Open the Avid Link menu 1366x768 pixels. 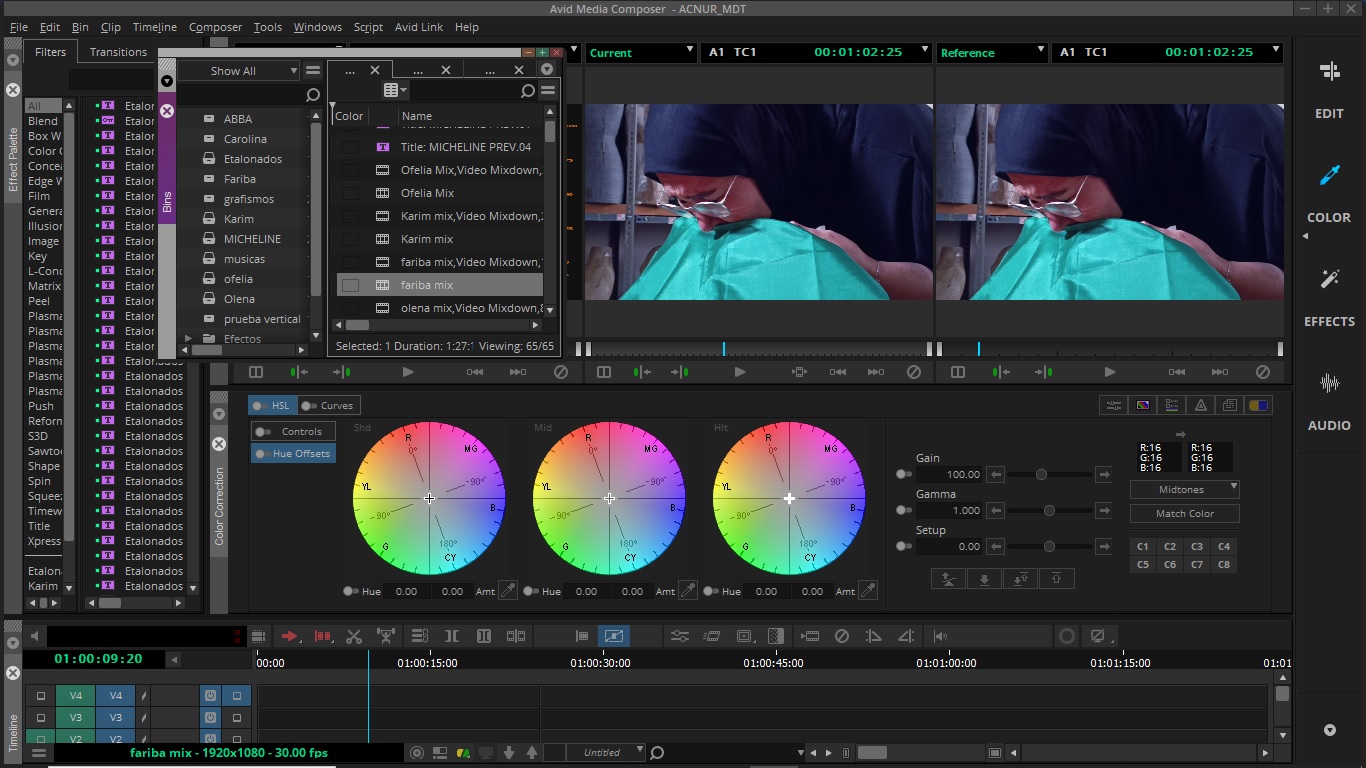pos(418,27)
